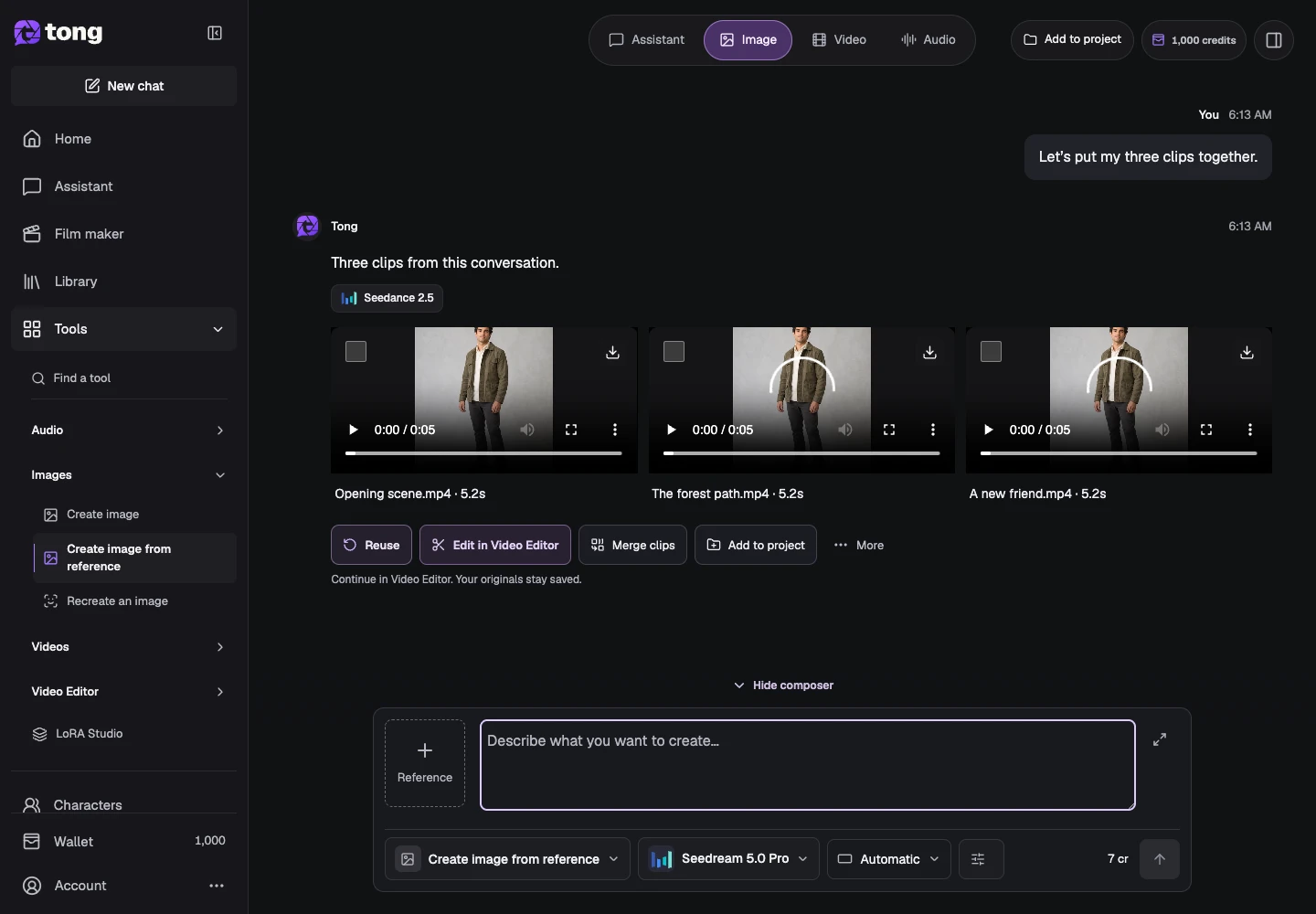Image resolution: width=1316 pixels, height=914 pixels.
Task: Switch to the Video tab
Action: [839, 40]
